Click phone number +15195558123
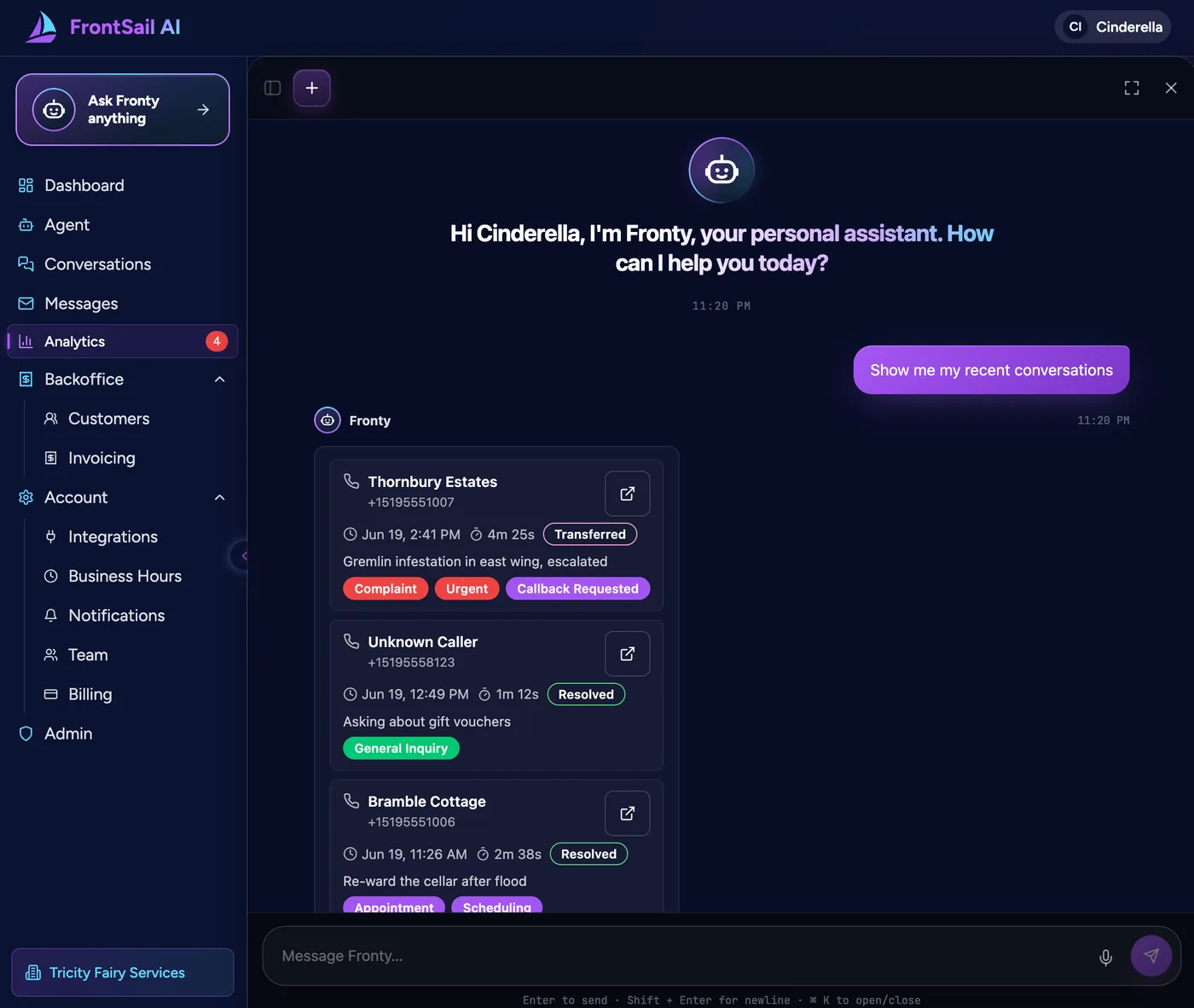Viewport: 1194px width, 1008px height. point(411,663)
